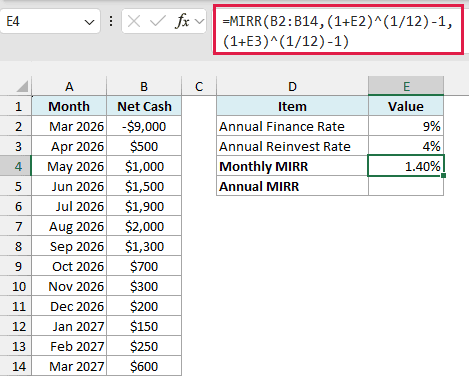The width and height of the screenshot is (469, 376).
Task: Select cell Feb 2027
Action: 69,346
